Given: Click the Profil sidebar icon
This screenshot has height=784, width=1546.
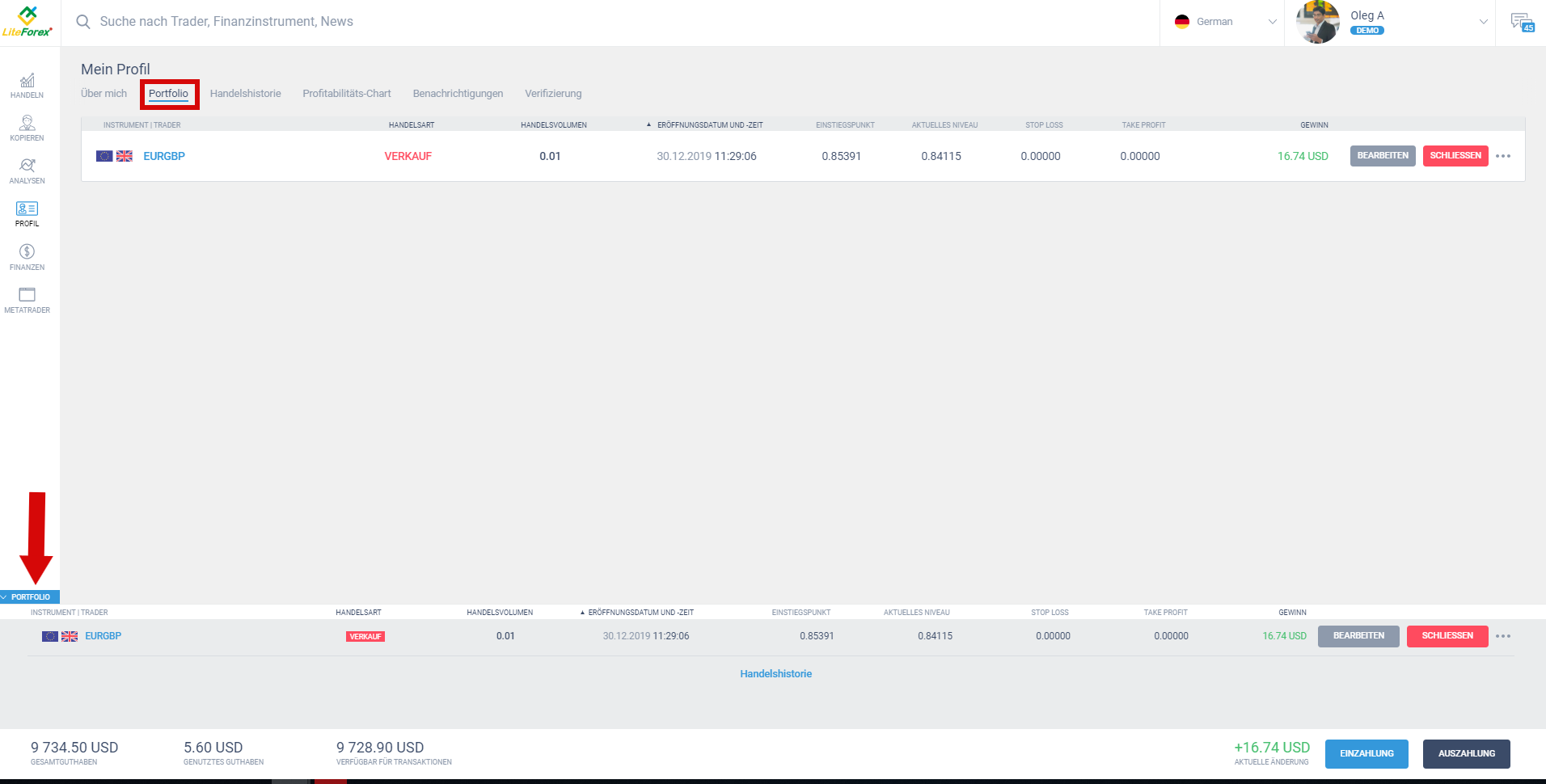Looking at the screenshot, I should [x=27, y=213].
